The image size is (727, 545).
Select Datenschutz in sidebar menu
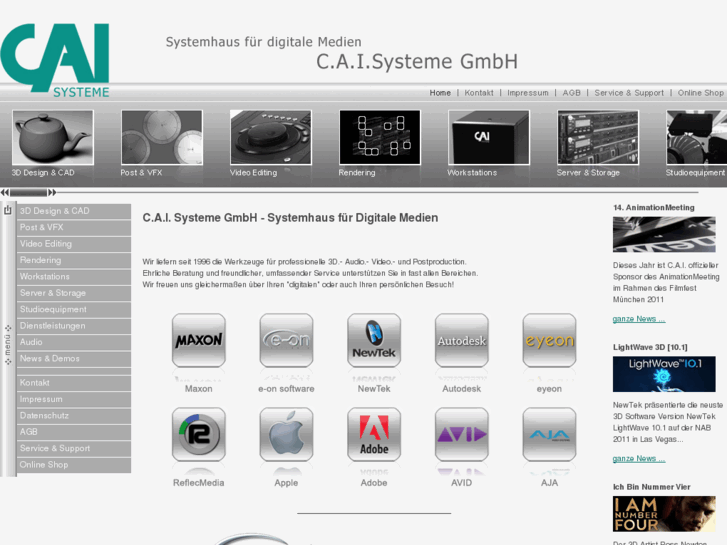74,416
